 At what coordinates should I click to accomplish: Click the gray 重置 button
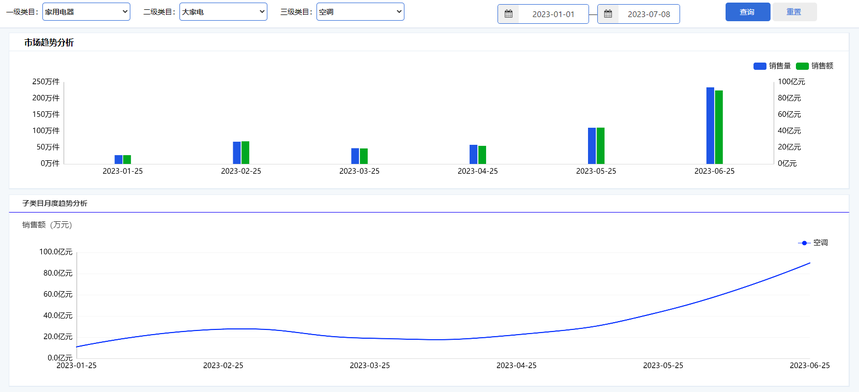[794, 12]
